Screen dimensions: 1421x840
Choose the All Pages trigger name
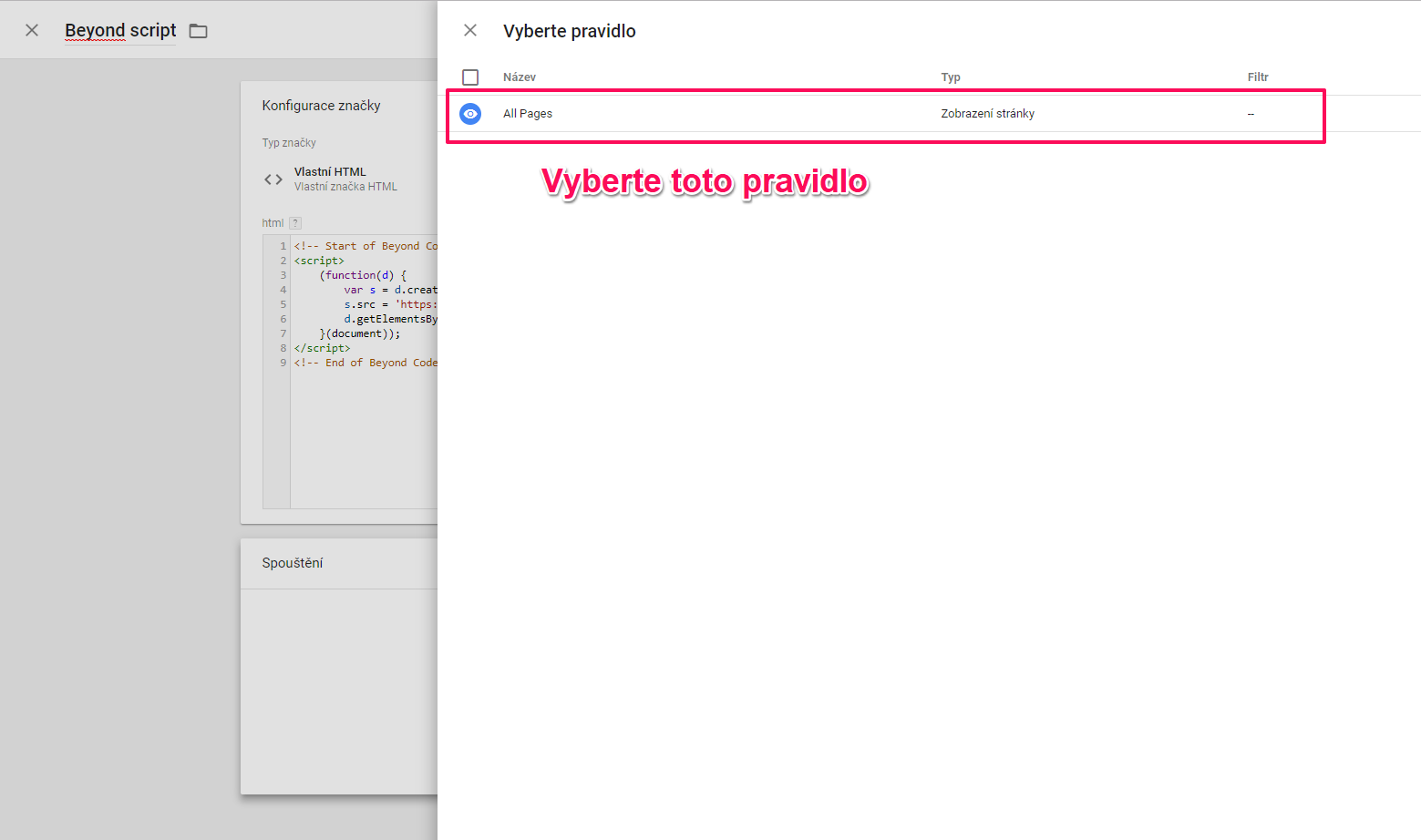(x=528, y=114)
